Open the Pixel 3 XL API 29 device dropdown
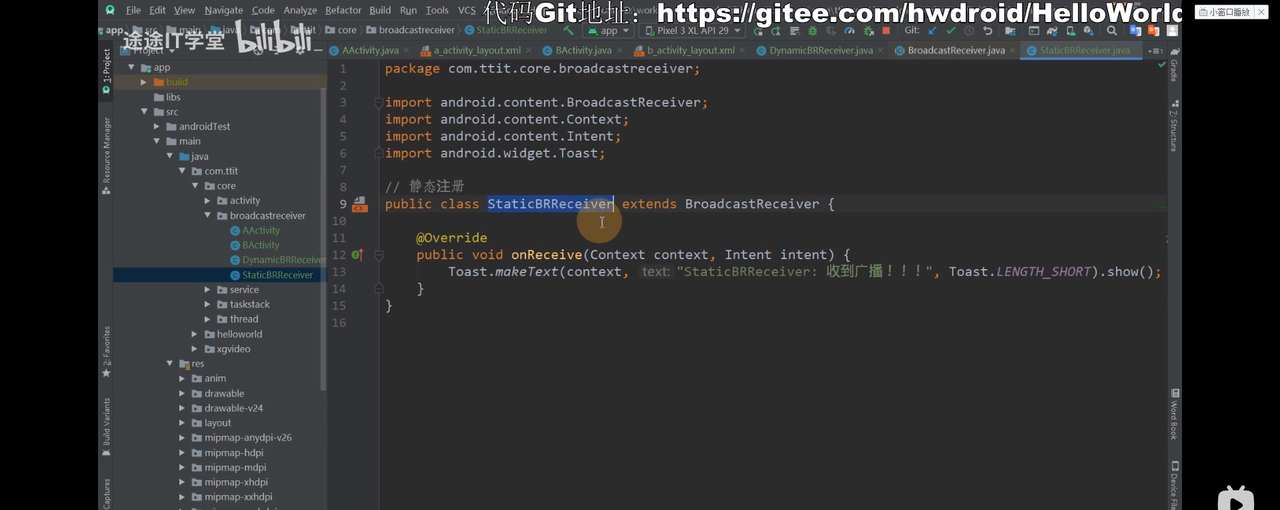This screenshot has height=510, width=1280. pos(692,31)
